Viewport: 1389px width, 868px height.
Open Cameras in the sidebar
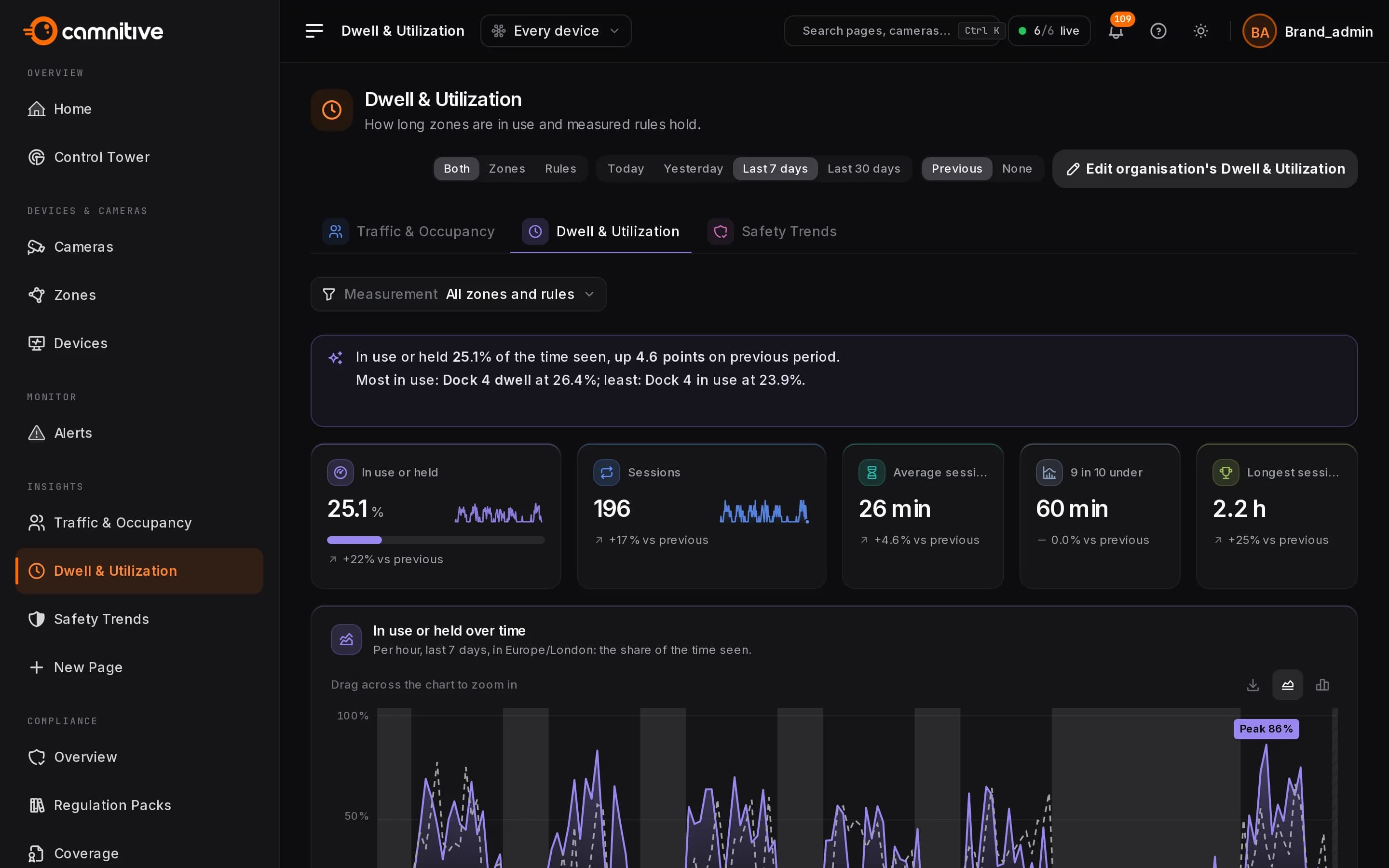point(139,247)
